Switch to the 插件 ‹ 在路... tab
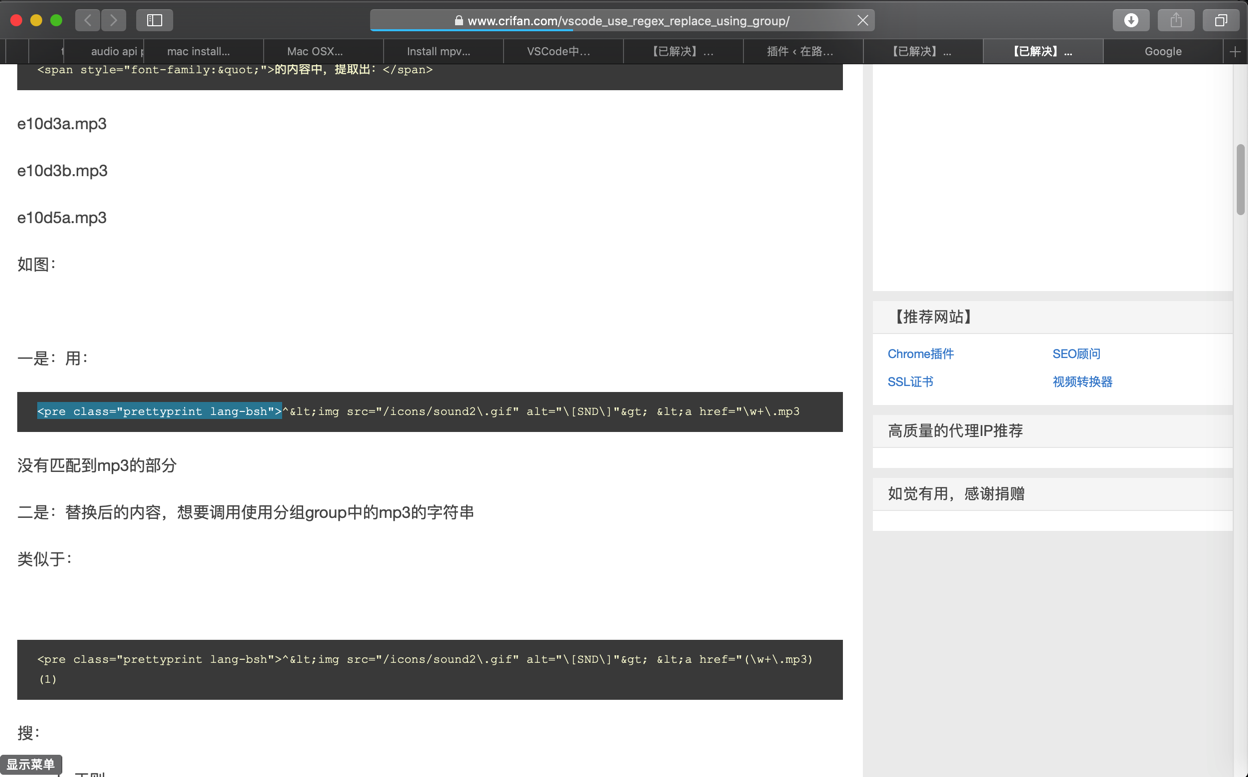Image resolution: width=1248 pixels, height=777 pixels. pos(803,51)
